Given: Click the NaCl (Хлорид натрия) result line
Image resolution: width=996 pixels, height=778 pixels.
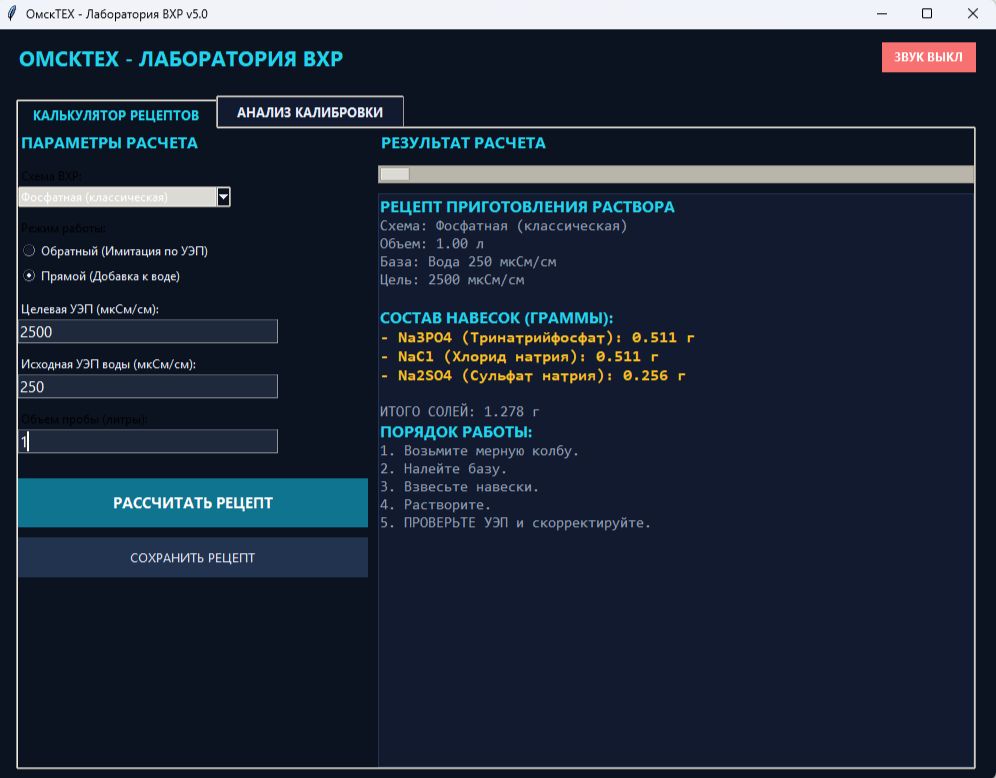Looking at the screenshot, I should click(x=519, y=357).
